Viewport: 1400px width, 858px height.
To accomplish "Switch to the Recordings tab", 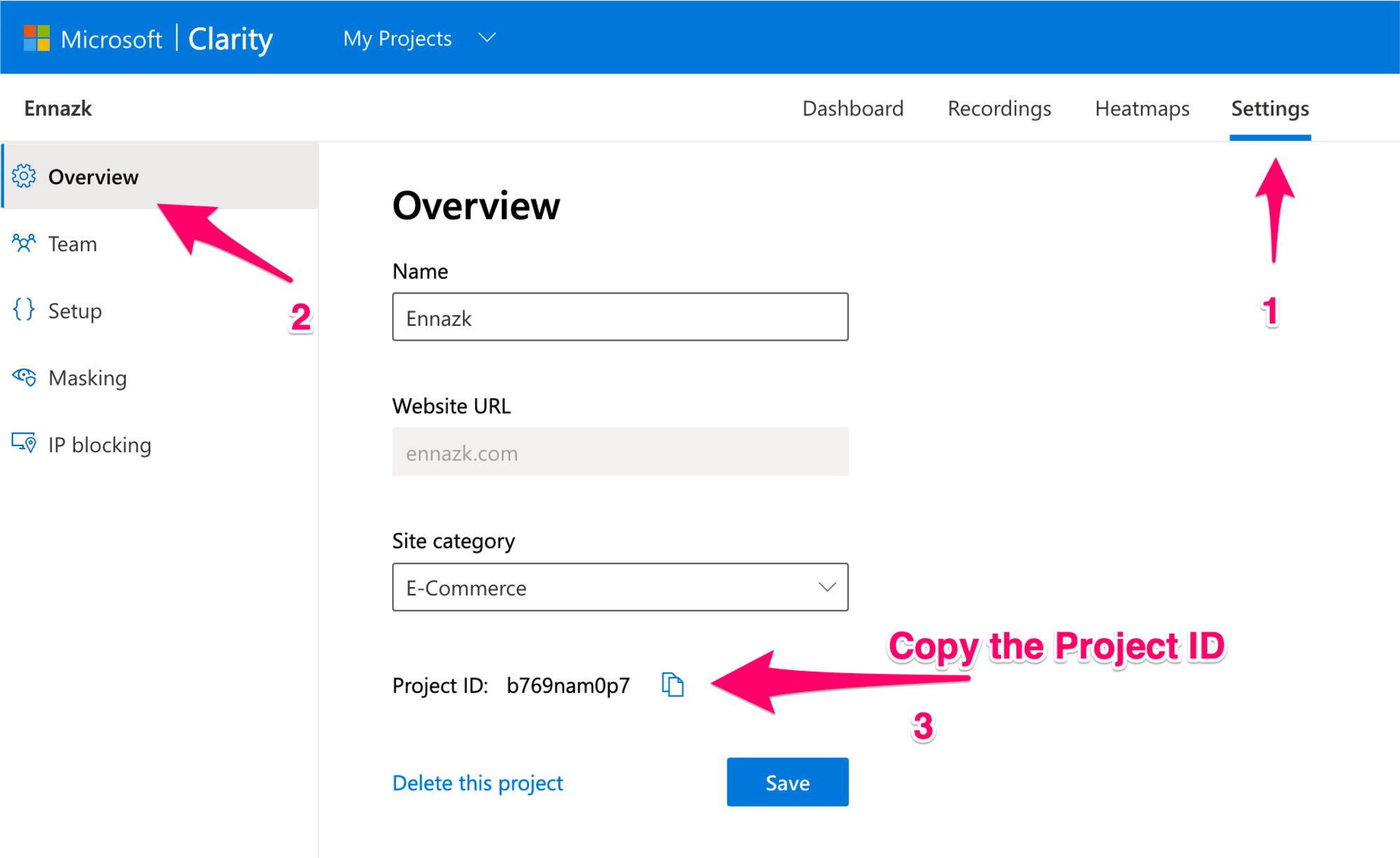I will click(999, 109).
